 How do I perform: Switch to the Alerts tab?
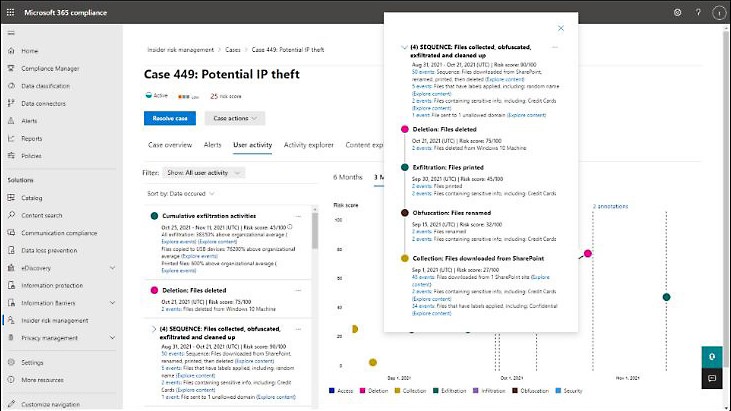point(213,145)
